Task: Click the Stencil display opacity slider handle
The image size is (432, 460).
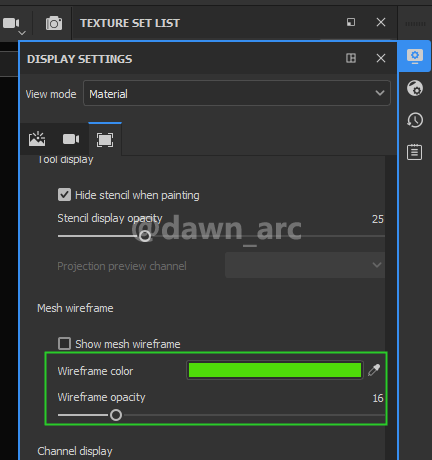Action: 145,236
